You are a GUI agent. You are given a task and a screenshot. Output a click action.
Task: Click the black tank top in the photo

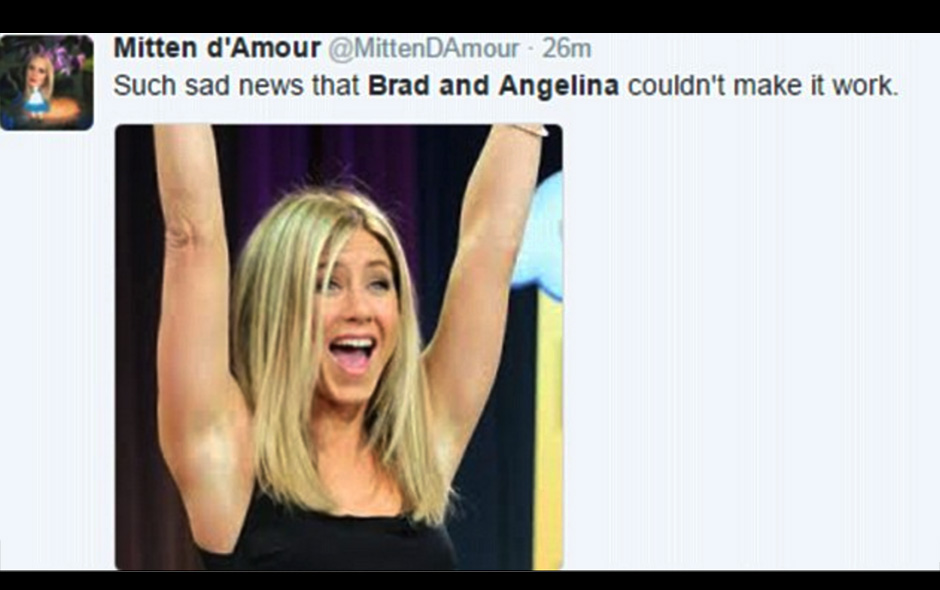(327, 537)
